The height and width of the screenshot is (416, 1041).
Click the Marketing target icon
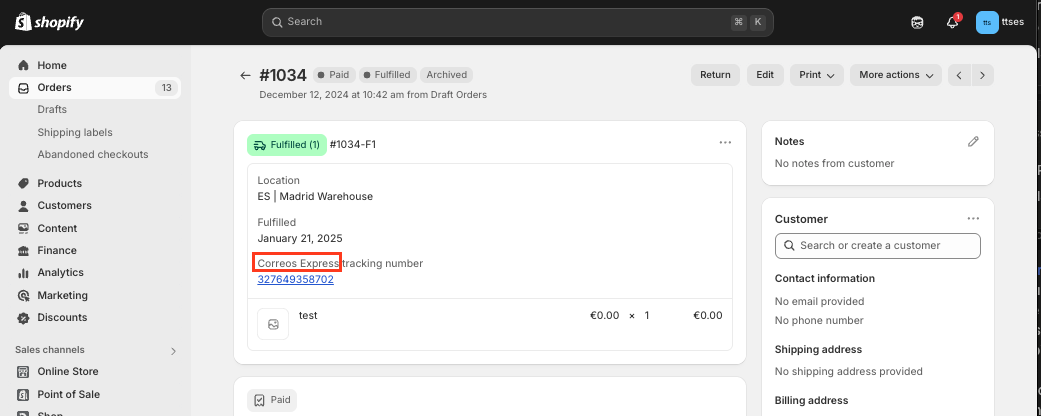coord(24,295)
